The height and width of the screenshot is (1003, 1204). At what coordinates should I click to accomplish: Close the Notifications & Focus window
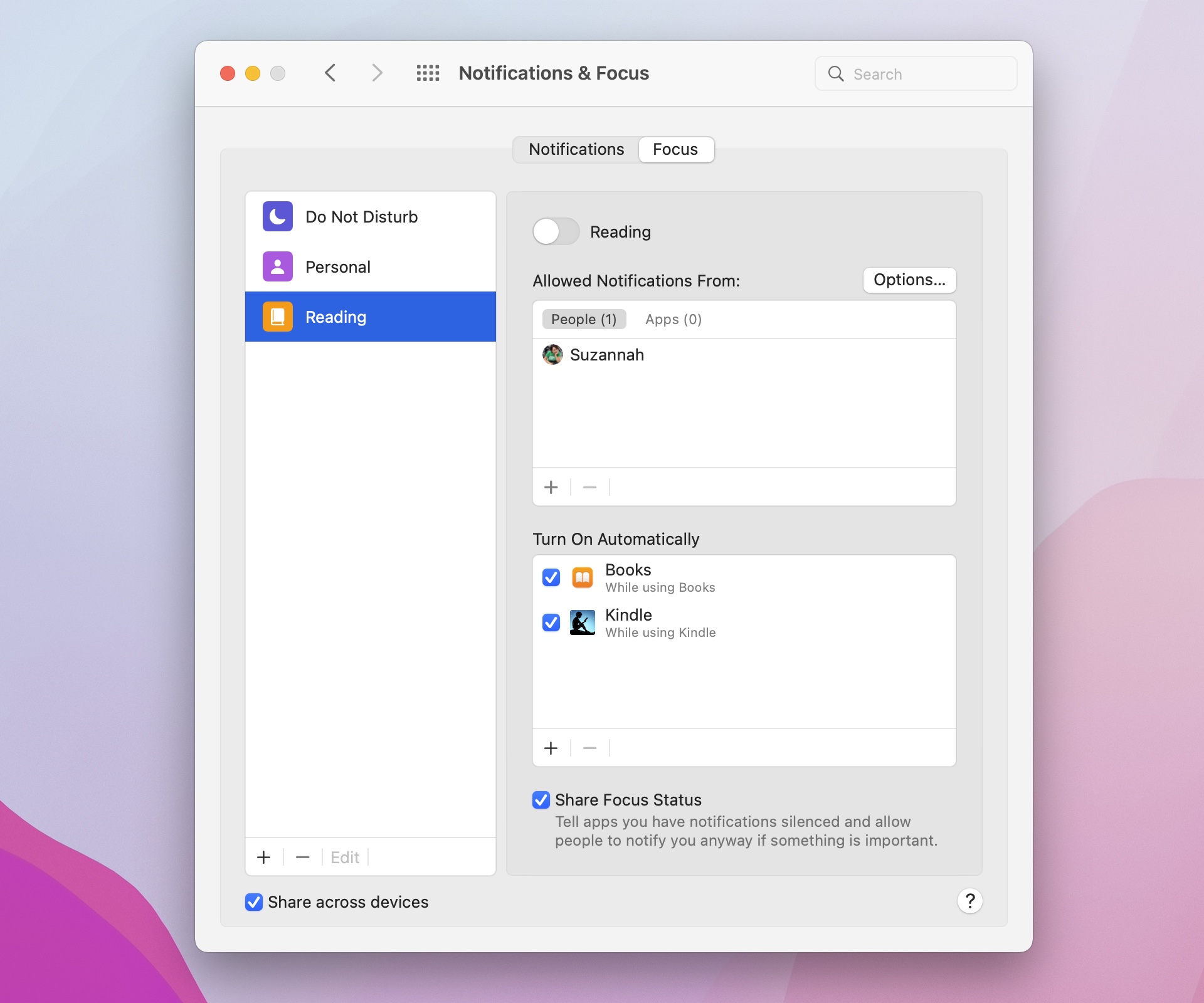(x=228, y=73)
